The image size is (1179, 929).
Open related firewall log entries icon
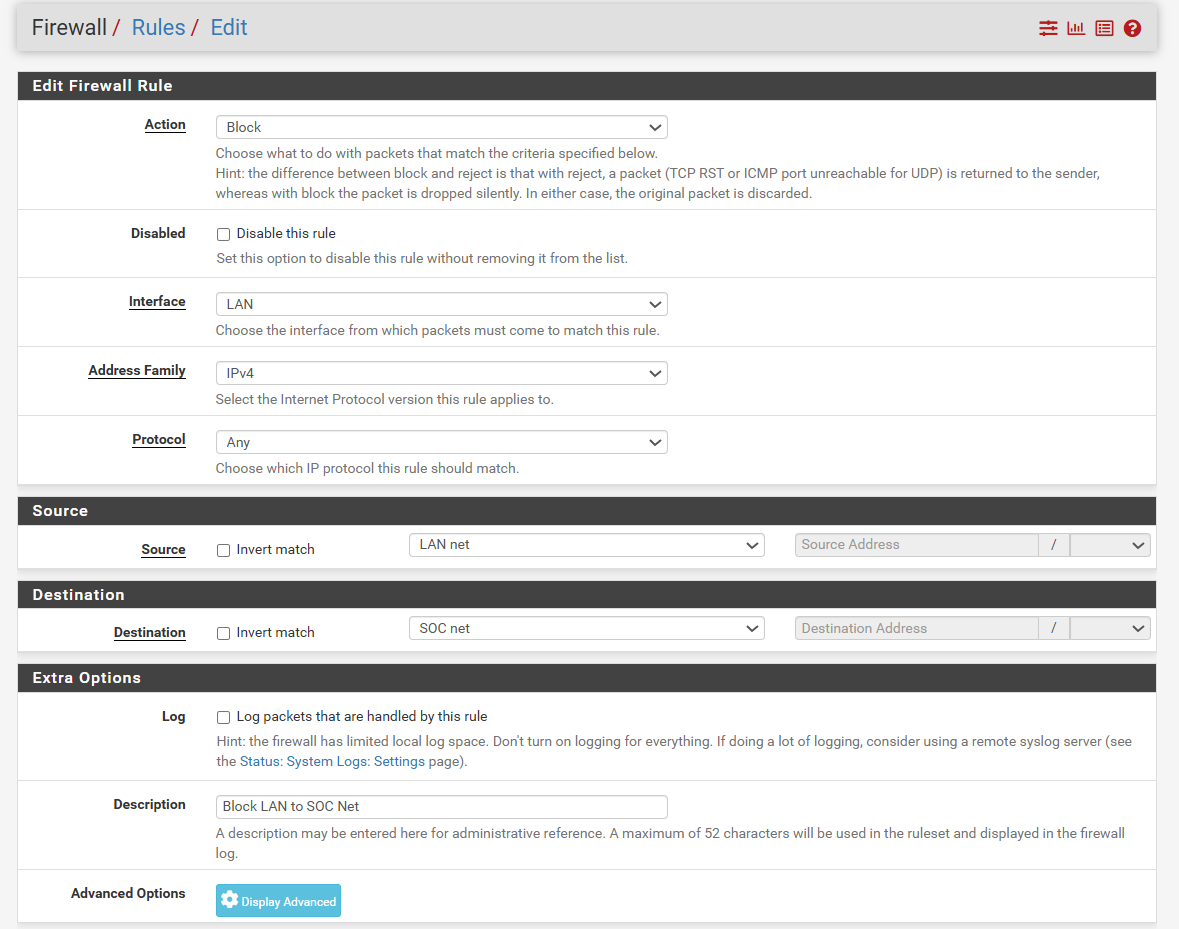coord(1104,28)
